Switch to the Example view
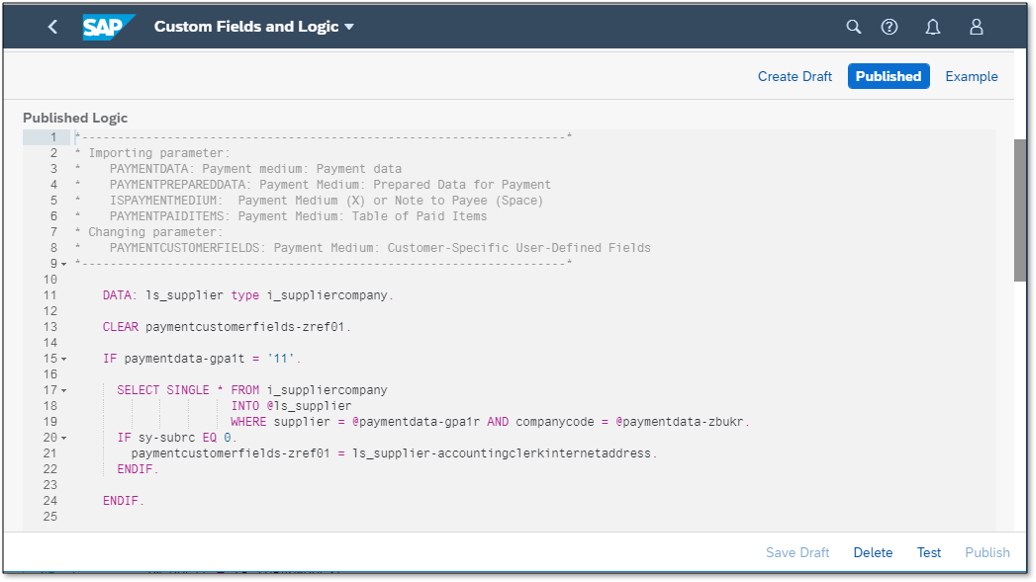1036x582 pixels. pos(971,77)
